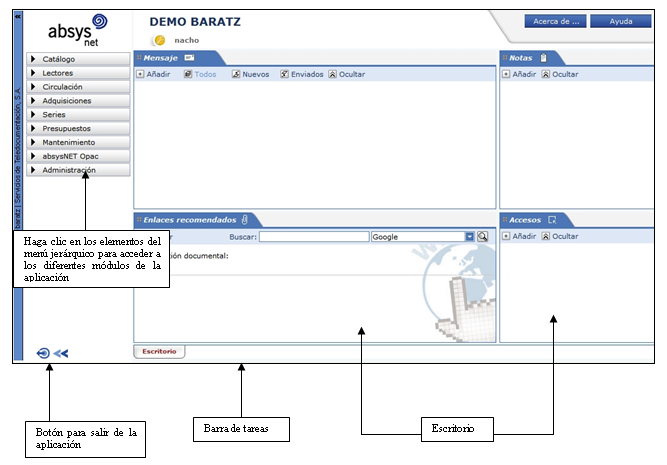
Task: Expand the Adquisiciones menu arrow
Action: tap(33, 100)
